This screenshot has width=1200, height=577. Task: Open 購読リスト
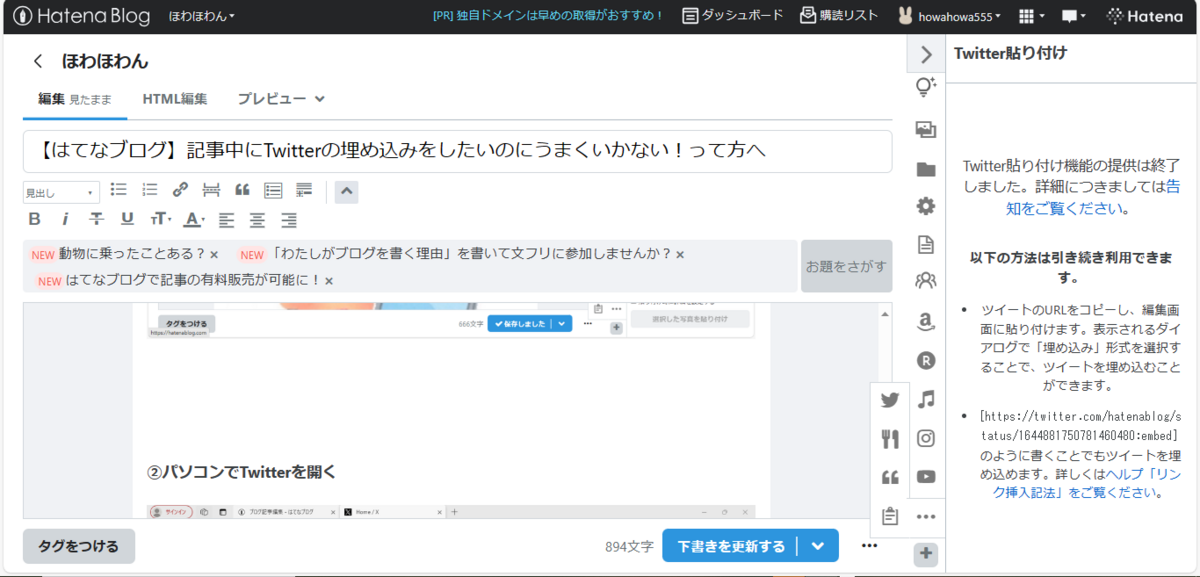click(839, 16)
